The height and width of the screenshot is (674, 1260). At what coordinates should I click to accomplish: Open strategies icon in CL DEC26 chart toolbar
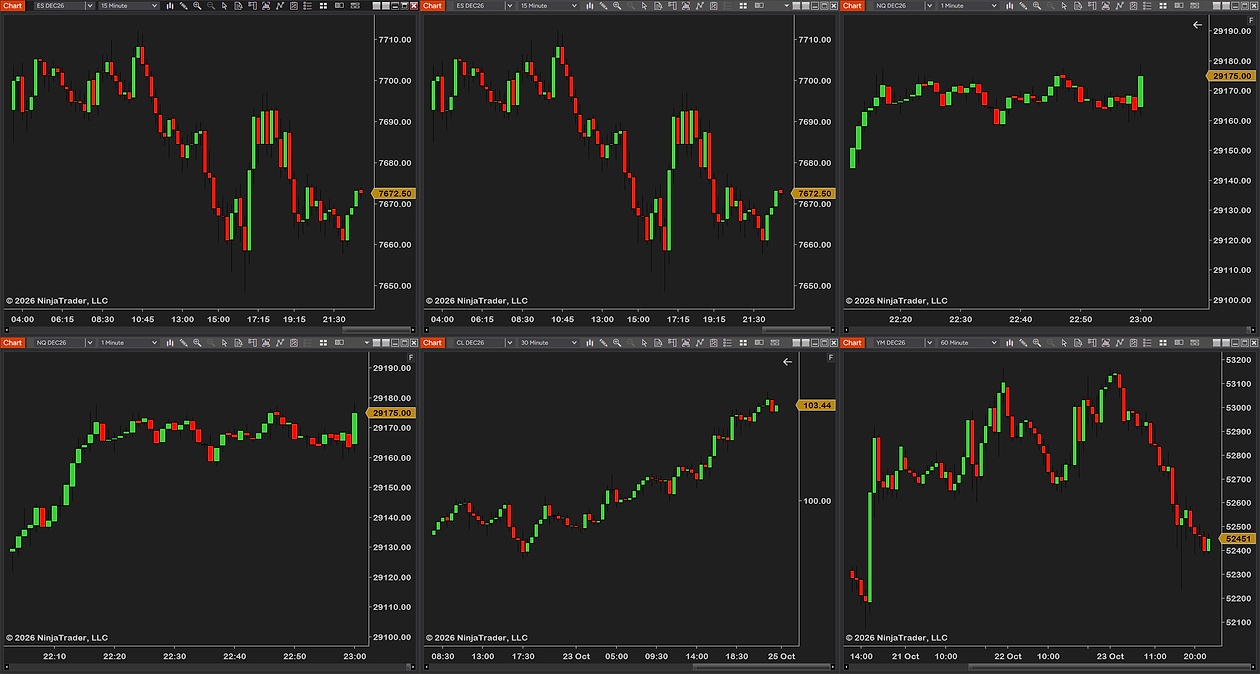click(x=713, y=342)
